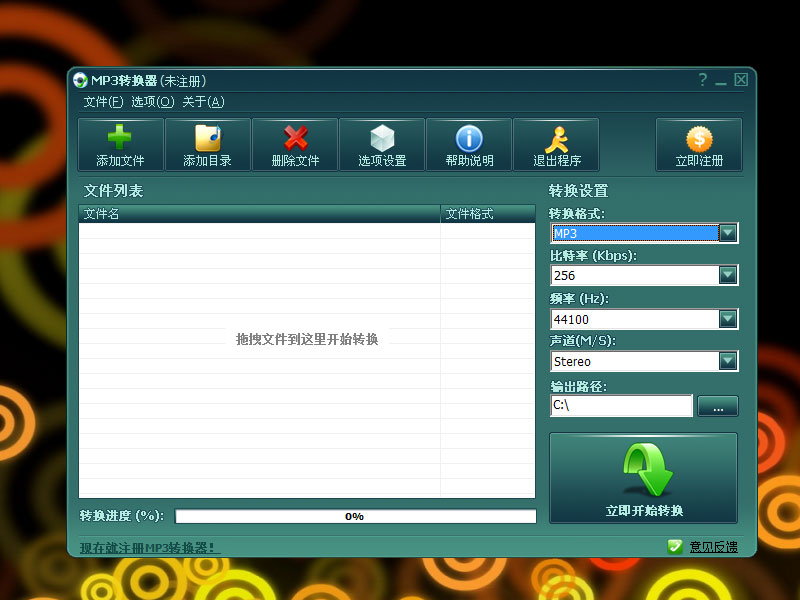Click the red X Delete File icon
This screenshot has width=800, height=600.
click(295, 138)
